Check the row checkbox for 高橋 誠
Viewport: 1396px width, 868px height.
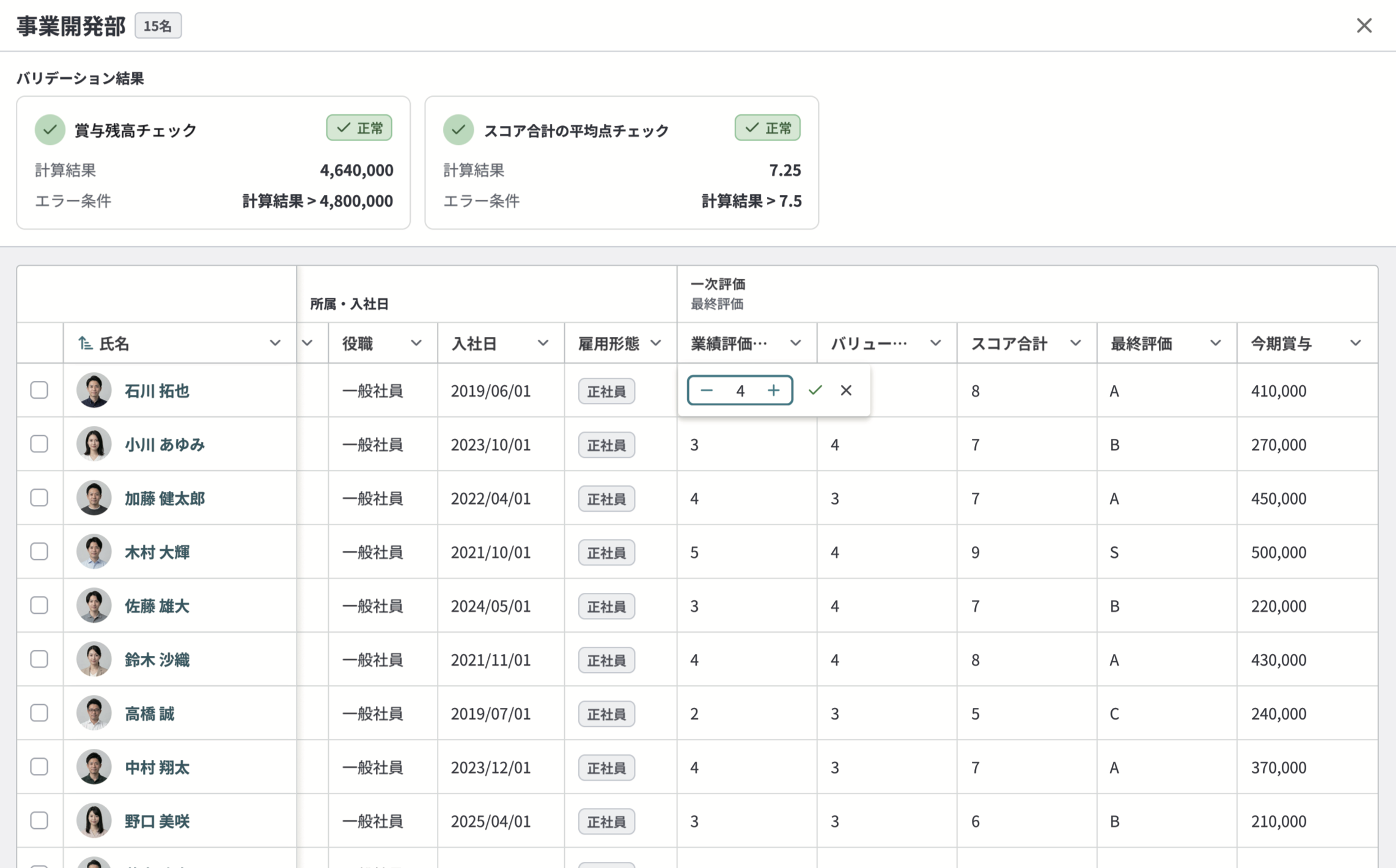tap(39, 713)
